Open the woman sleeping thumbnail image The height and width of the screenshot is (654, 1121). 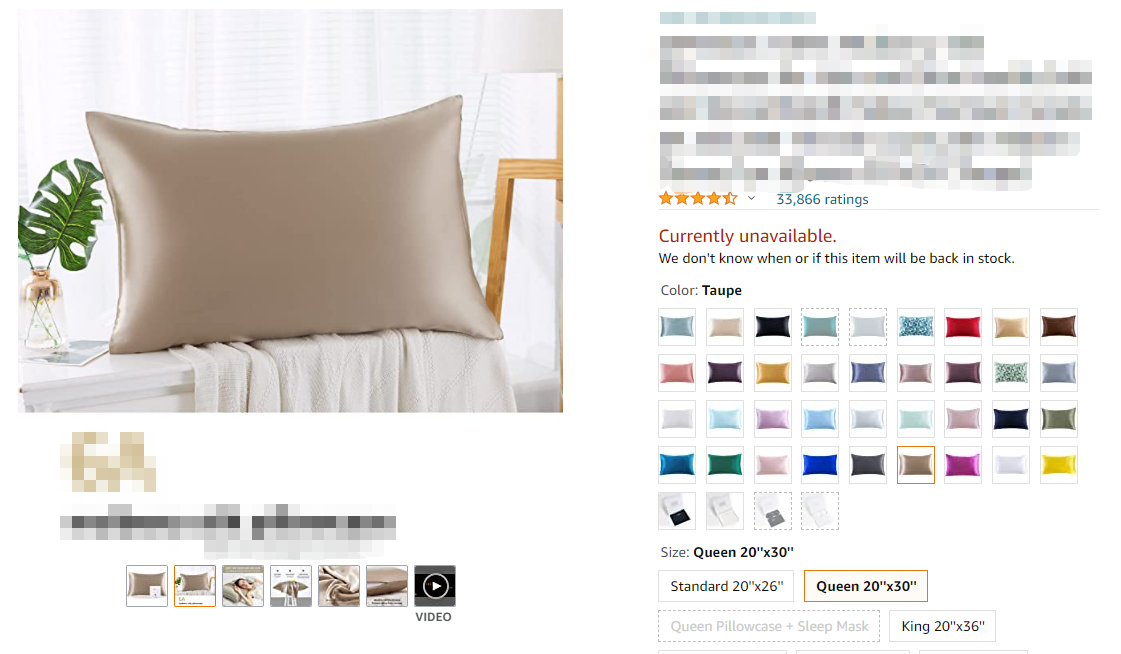click(x=242, y=586)
